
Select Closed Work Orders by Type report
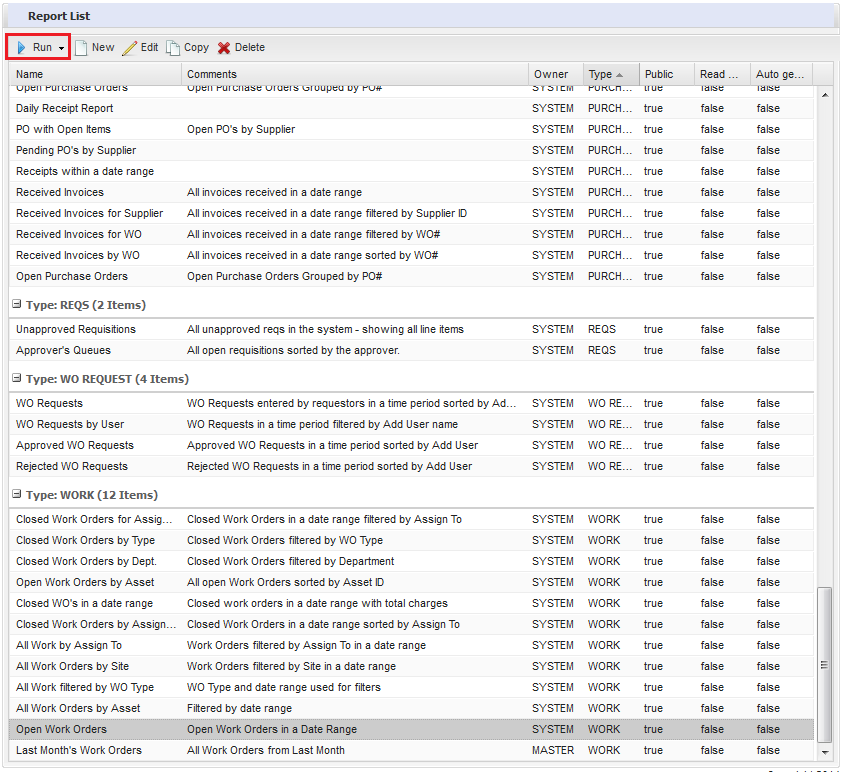point(411,540)
